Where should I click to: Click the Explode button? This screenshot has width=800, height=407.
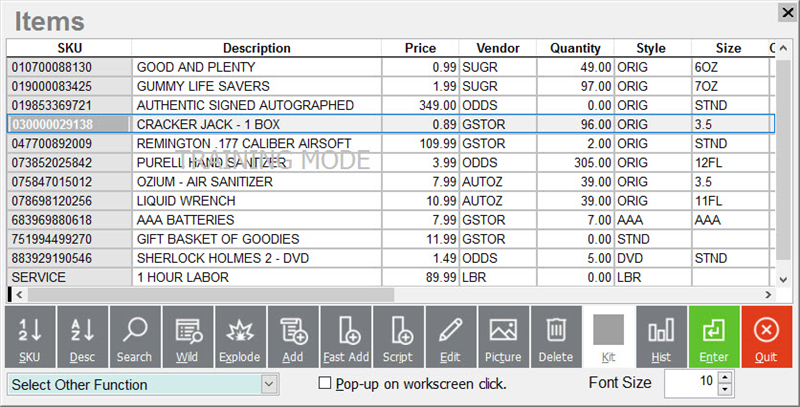(x=240, y=337)
